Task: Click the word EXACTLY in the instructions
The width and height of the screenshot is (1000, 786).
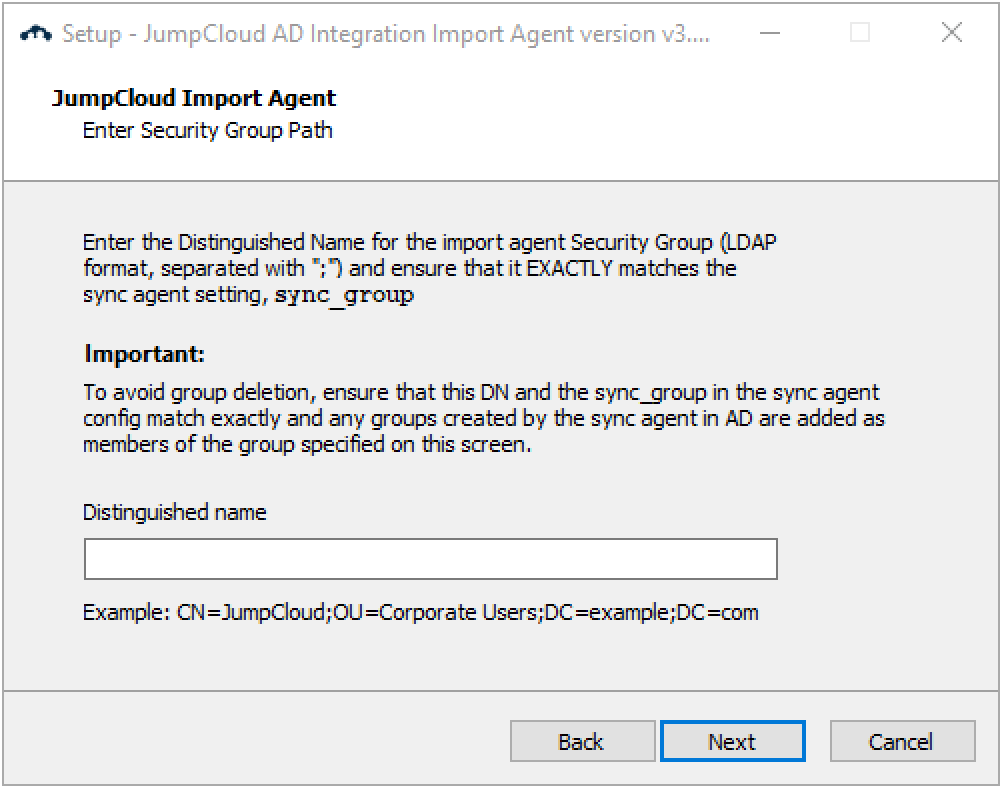Action: [x=570, y=268]
